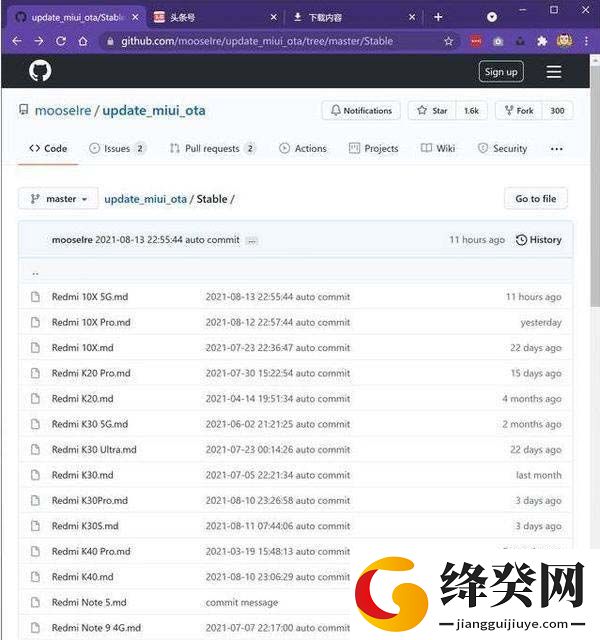Open the browser profile avatar
The image size is (600, 640).
tap(564, 41)
